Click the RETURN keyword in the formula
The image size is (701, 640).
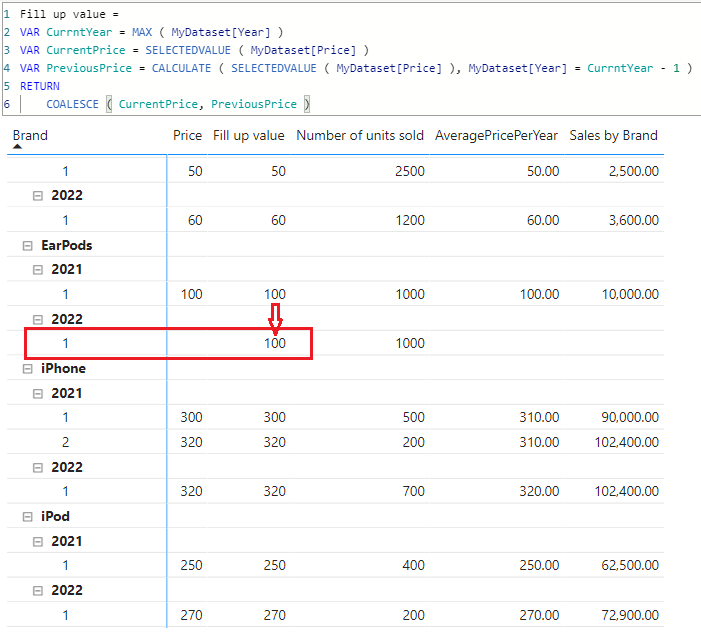tap(40, 86)
